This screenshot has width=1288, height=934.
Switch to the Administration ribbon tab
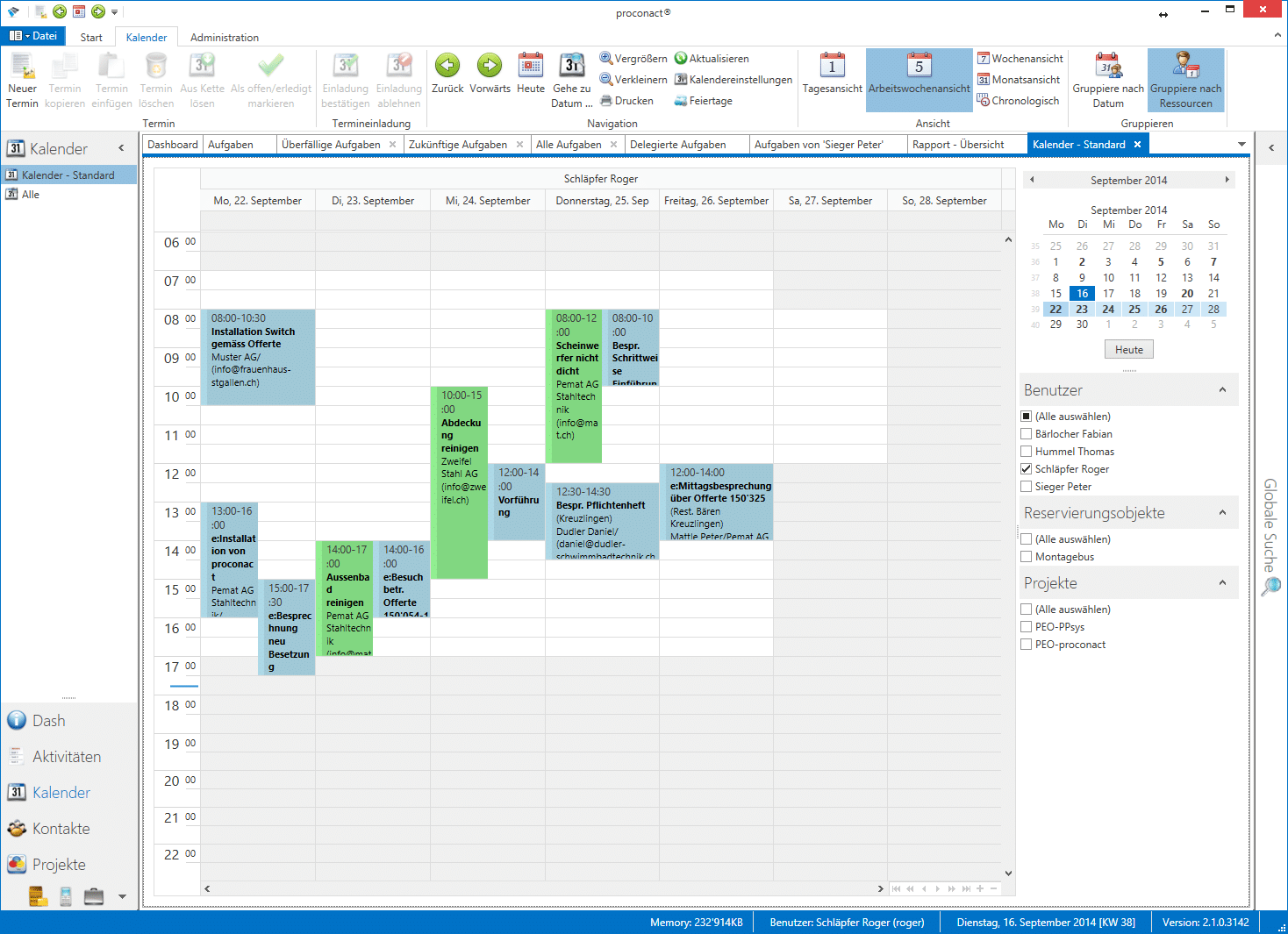point(225,38)
